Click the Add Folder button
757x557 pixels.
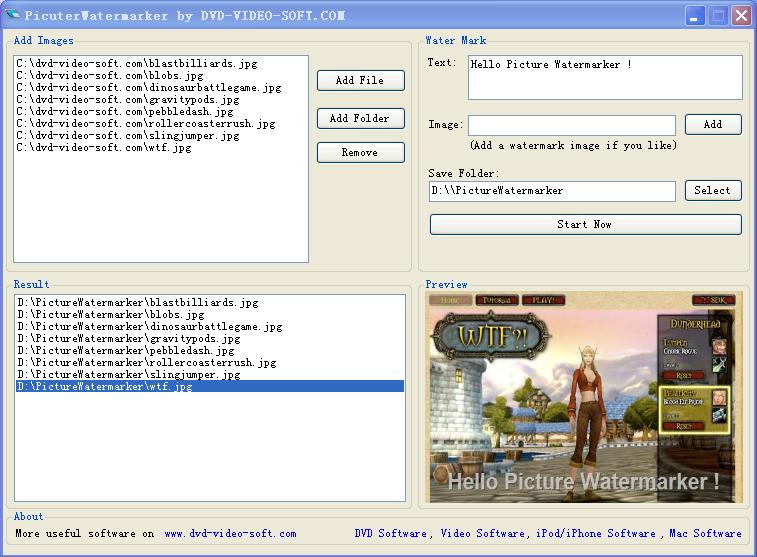pos(360,118)
